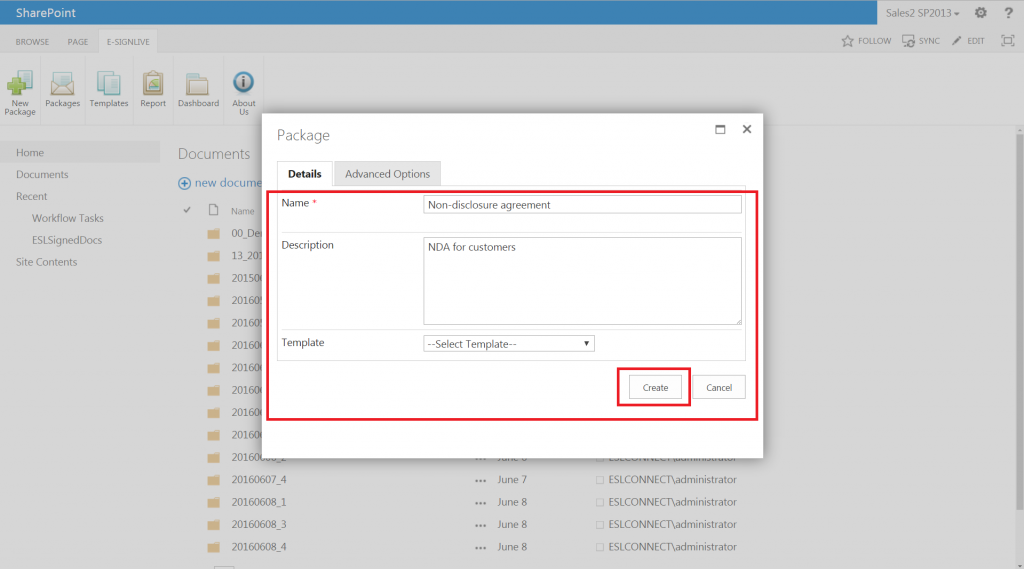Go to Home in left navigation
Screen dimensions: 1024x569
coord(30,152)
